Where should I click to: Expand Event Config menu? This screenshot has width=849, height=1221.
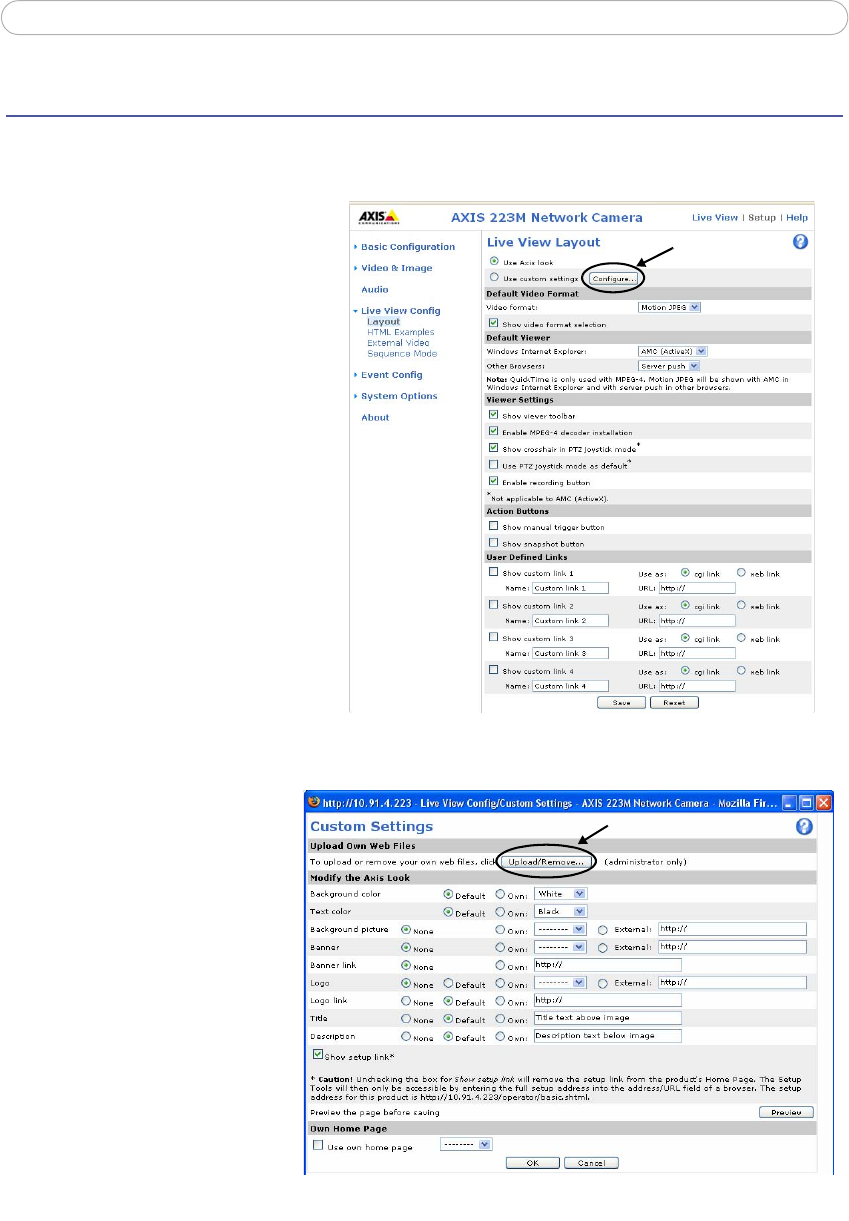tap(392, 375)
